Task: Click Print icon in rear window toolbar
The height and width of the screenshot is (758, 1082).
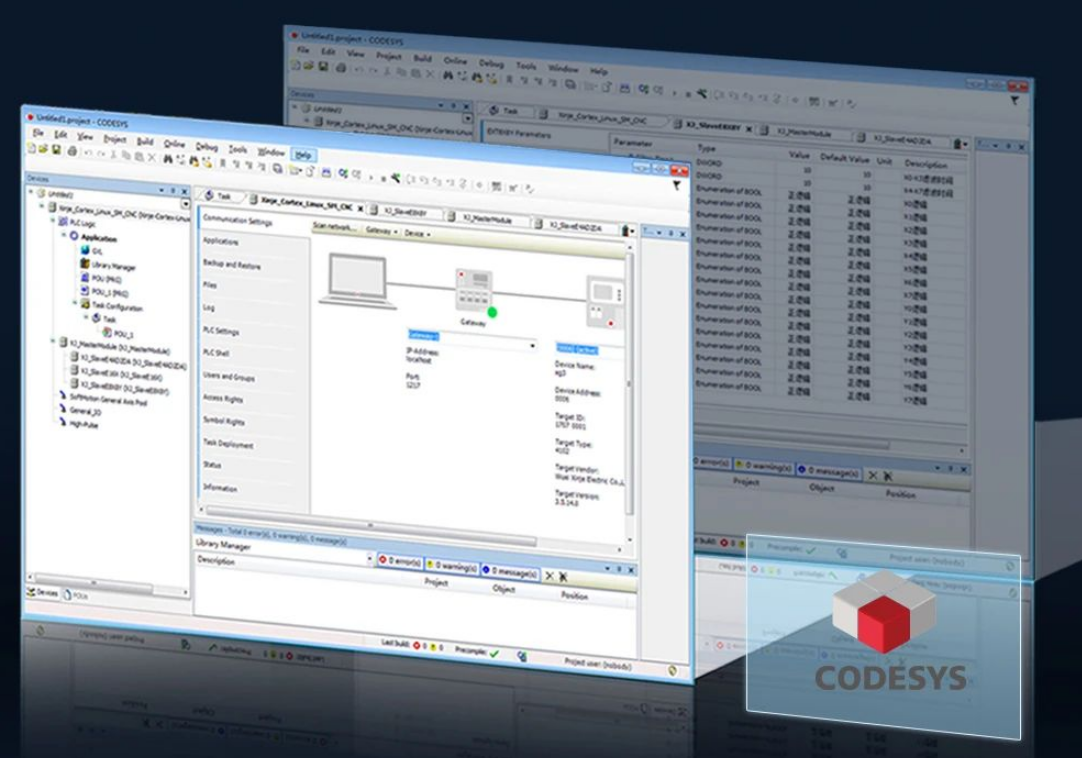Action: pyautogui.click(x=340, y=68)
